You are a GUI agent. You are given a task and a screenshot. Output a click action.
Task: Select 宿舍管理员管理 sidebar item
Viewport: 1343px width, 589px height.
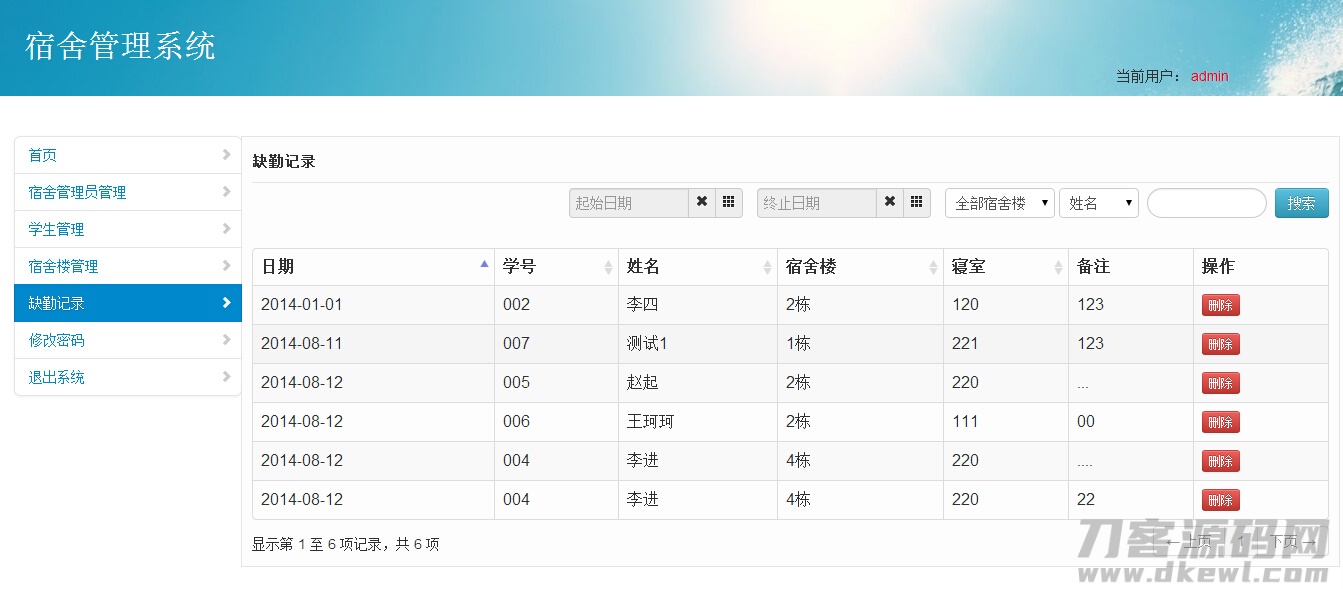tap(128, 192)
